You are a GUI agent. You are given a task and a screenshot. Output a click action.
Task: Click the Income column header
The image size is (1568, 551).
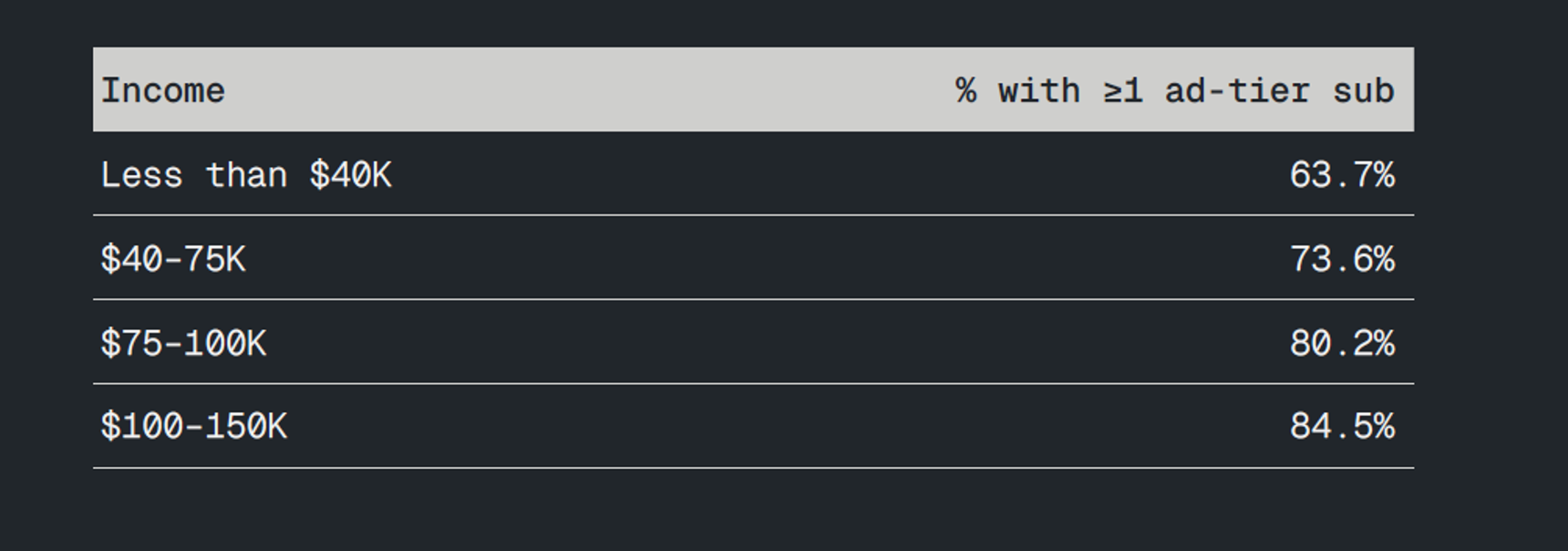[162, 90]
